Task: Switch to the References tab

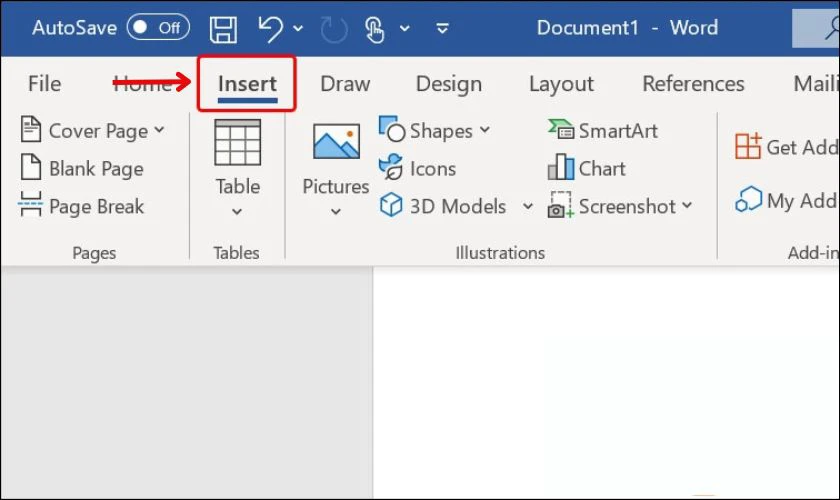Action: [693, 84]
